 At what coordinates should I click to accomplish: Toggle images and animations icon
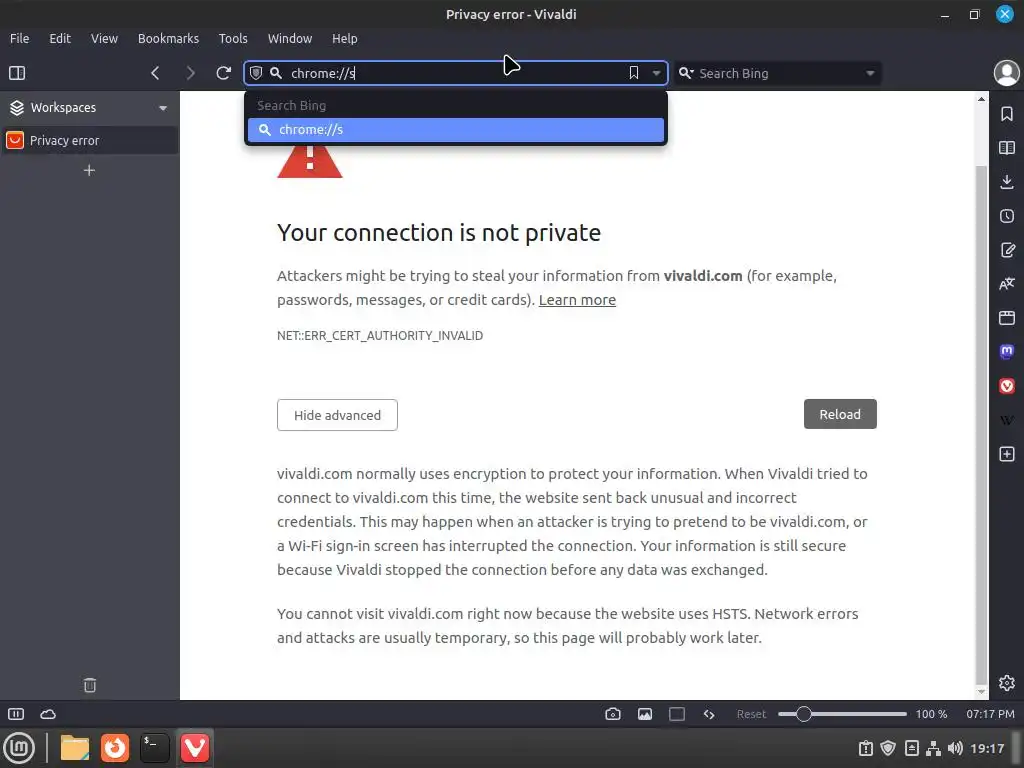(645, 714)
